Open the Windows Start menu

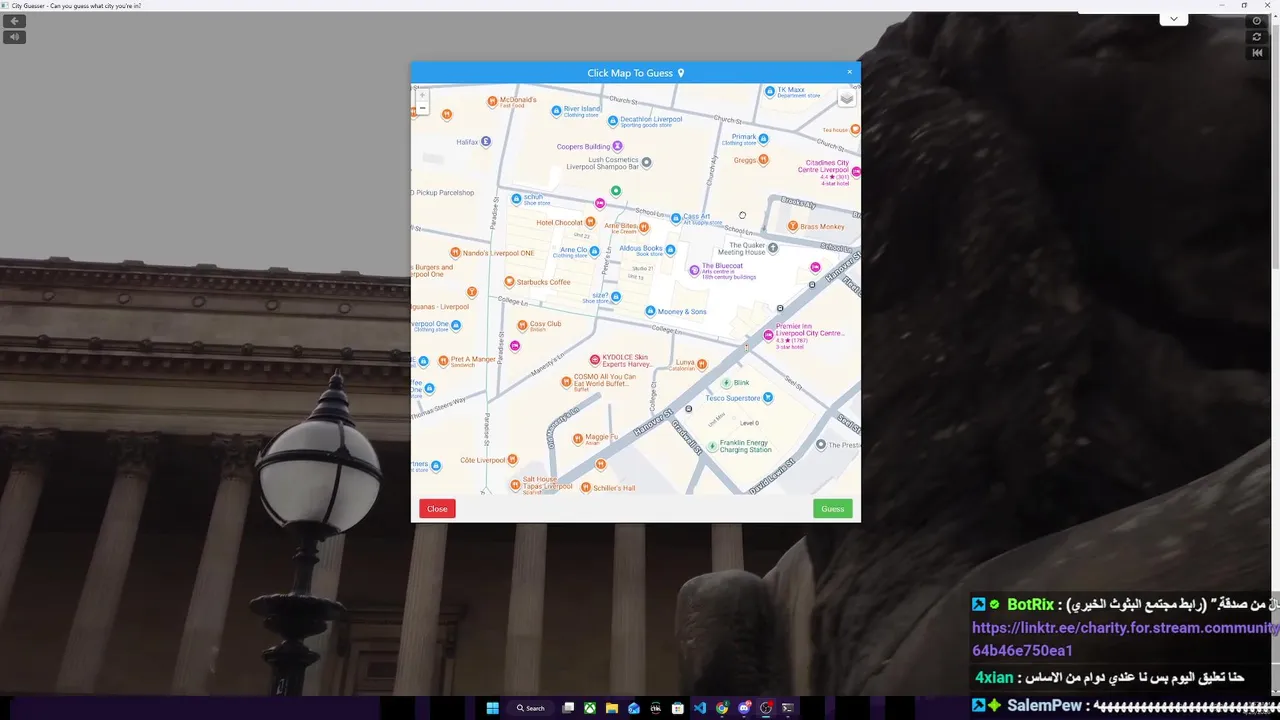492,708
